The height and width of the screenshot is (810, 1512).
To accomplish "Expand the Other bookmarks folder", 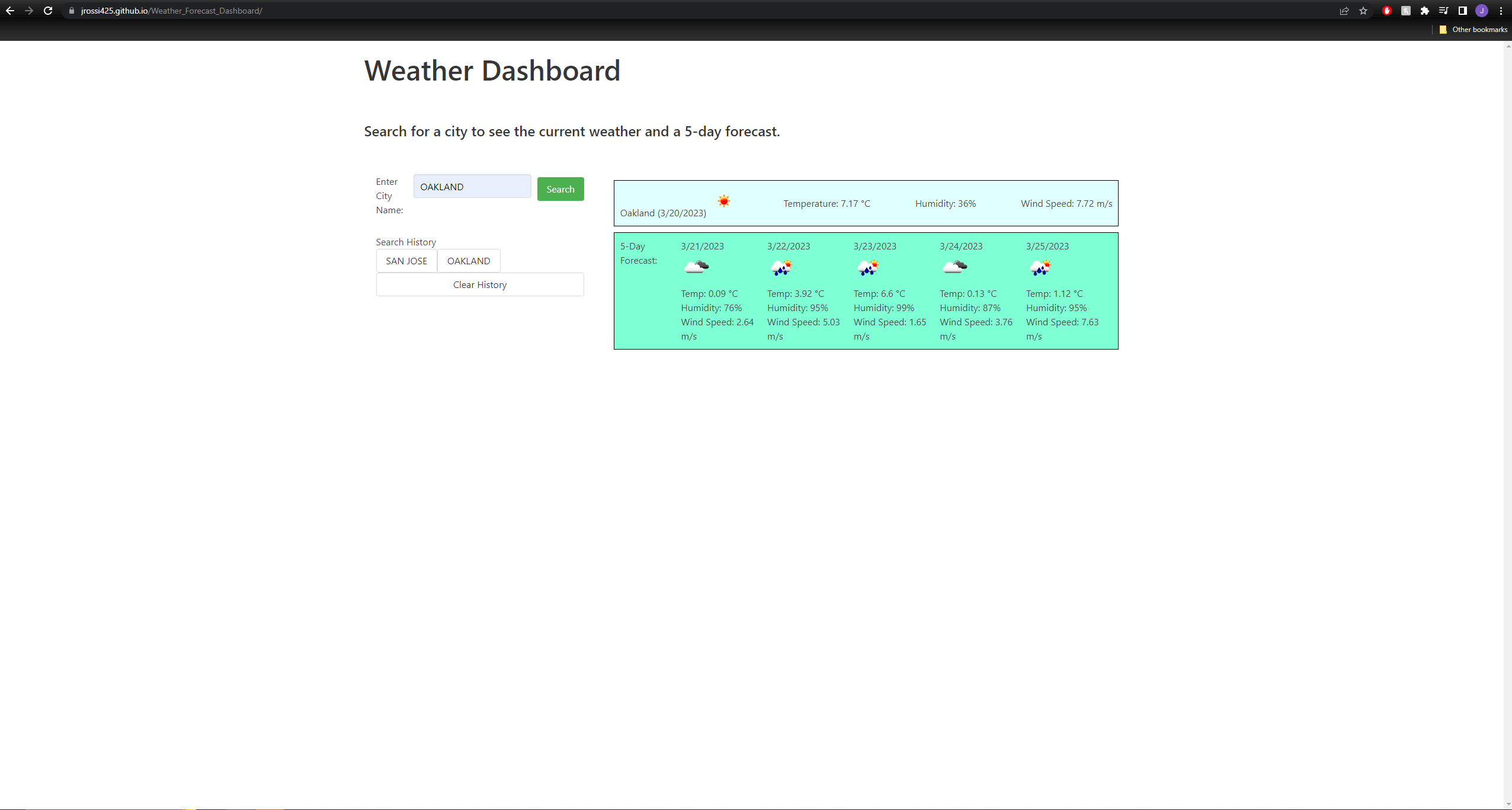I will tap(1476, 29).
